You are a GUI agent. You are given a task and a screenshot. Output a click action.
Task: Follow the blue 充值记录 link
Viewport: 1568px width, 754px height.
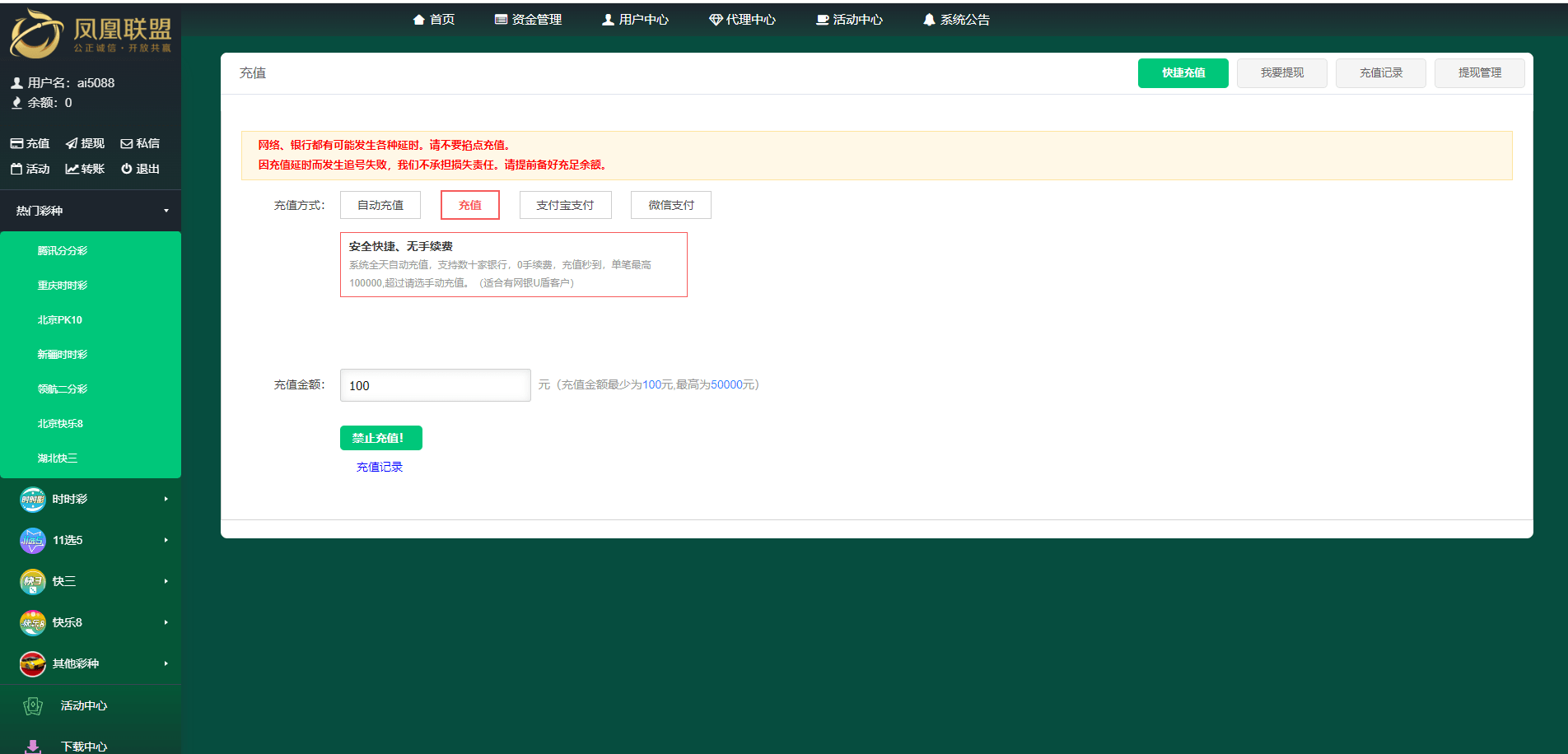tap(380, 468)
